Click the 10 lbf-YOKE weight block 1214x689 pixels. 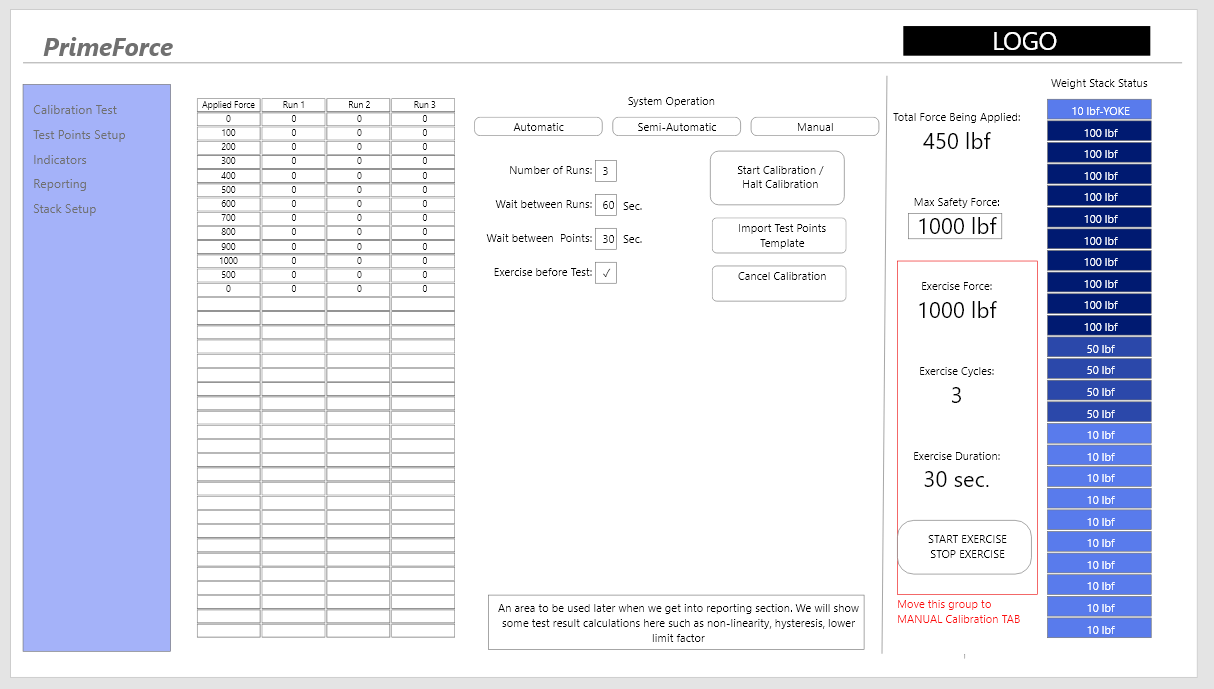pyautogui.click(x=1100, y=110)
